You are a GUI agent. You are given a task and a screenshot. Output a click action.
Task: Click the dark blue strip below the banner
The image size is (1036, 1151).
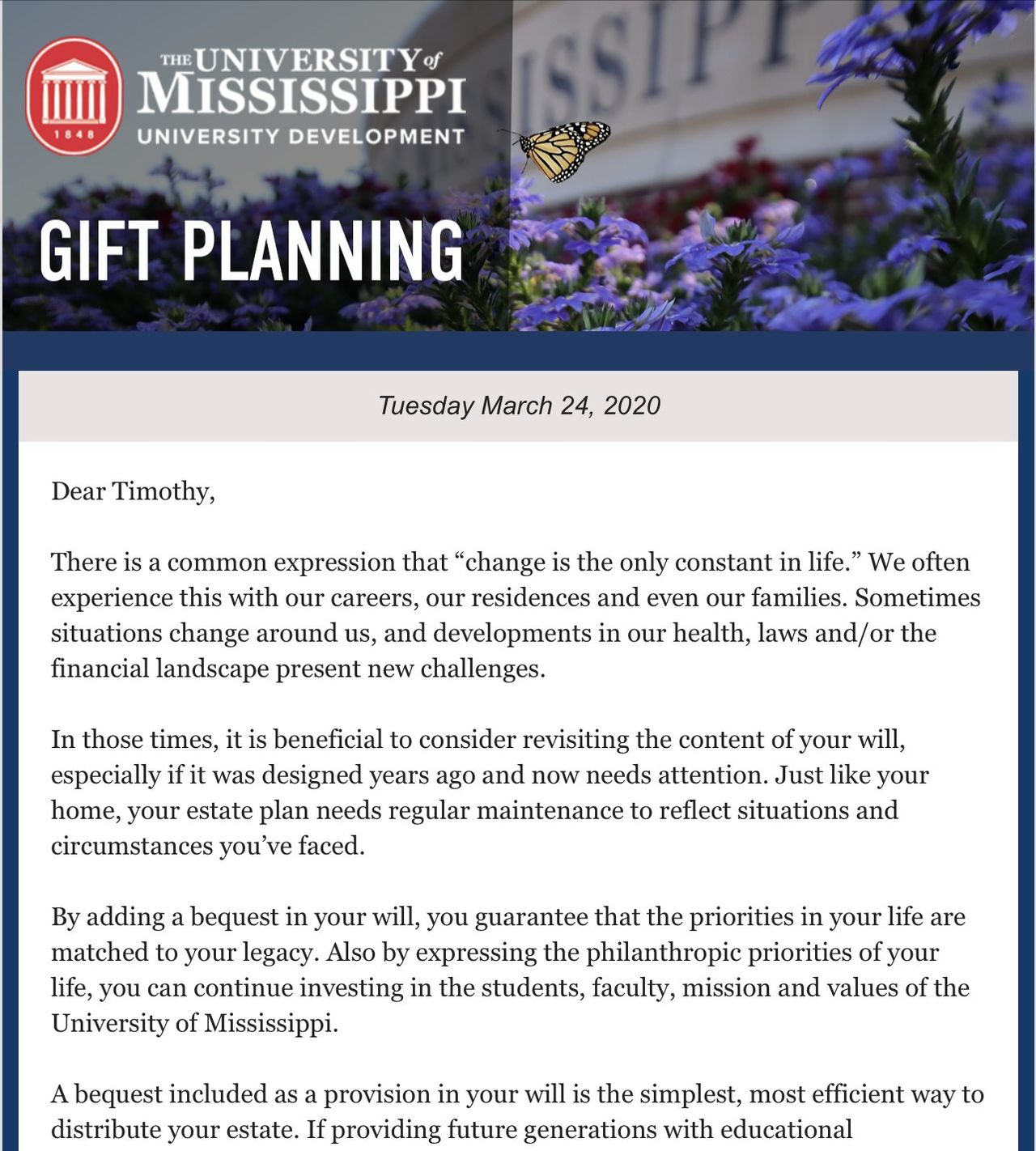(518, 350)
